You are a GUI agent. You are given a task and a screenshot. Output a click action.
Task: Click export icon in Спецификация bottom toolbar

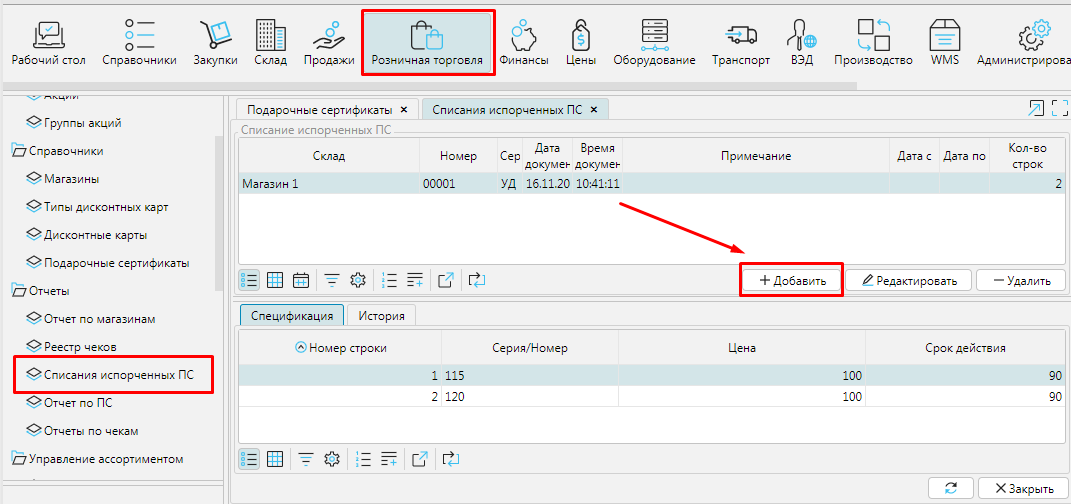coord(420,459)
